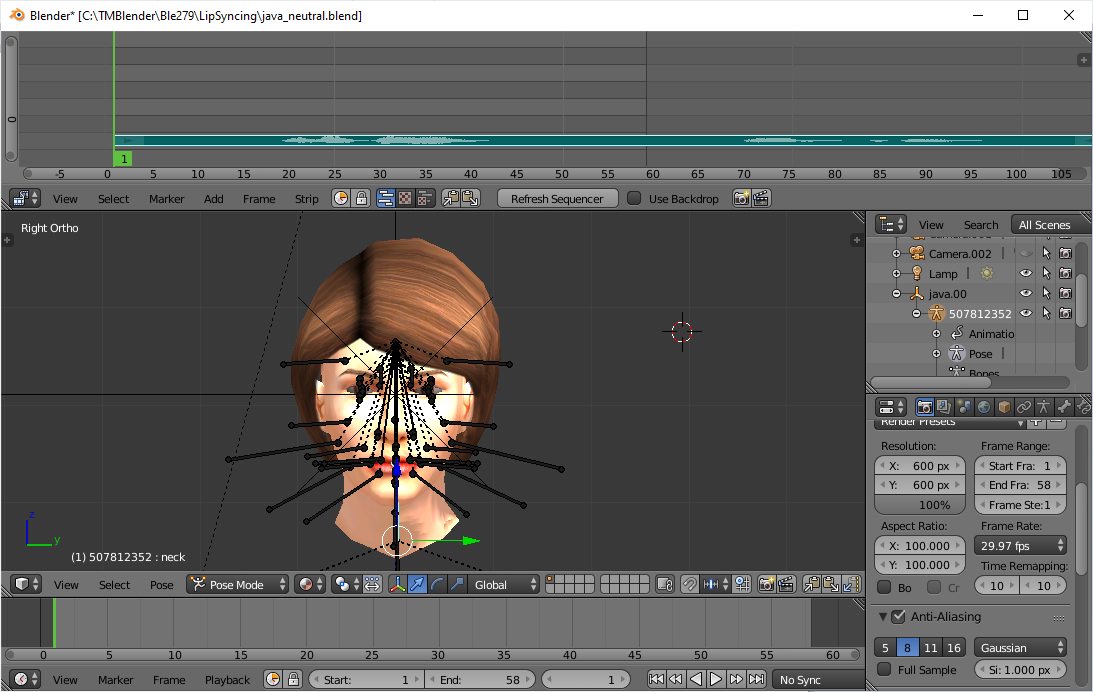Click 3D view OpenGL render animation icon
Screen dimensions: 1093x692
click(x=786, y=585)
